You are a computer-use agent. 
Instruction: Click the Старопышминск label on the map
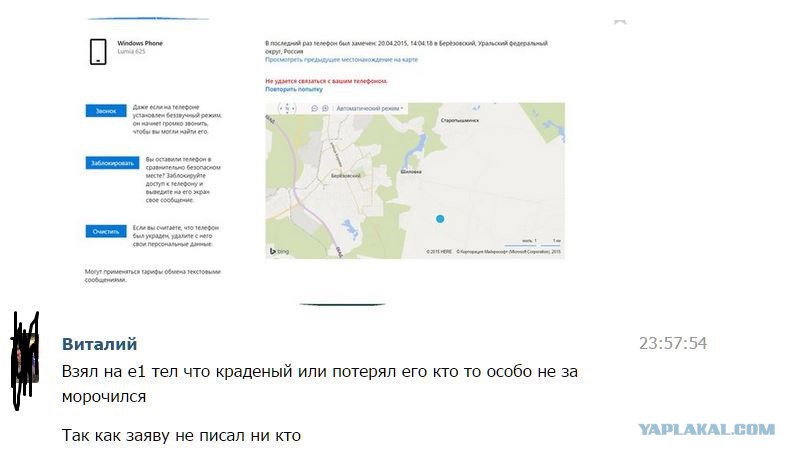[460, 120]
